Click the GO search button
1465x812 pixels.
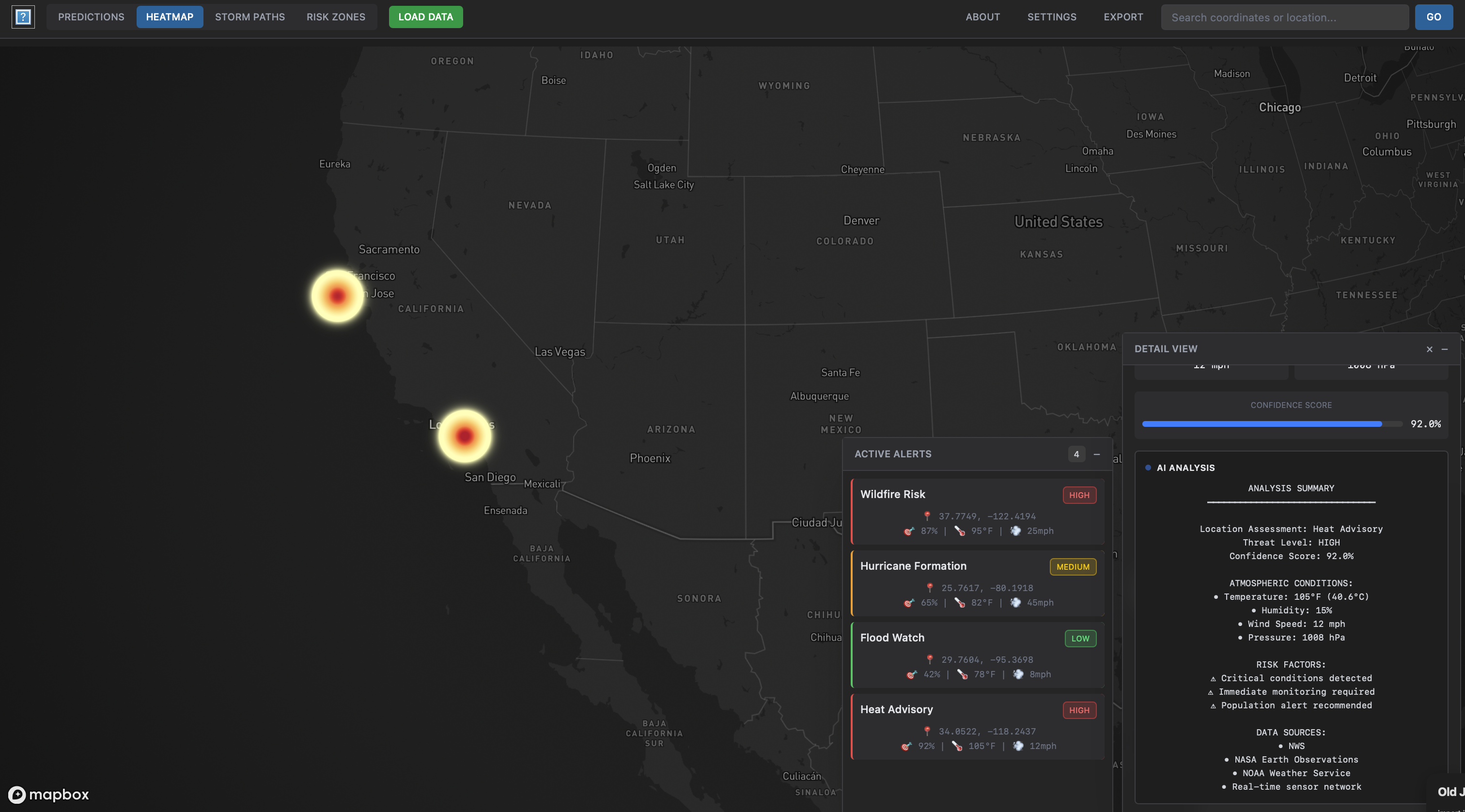(x=1433, y=17)
